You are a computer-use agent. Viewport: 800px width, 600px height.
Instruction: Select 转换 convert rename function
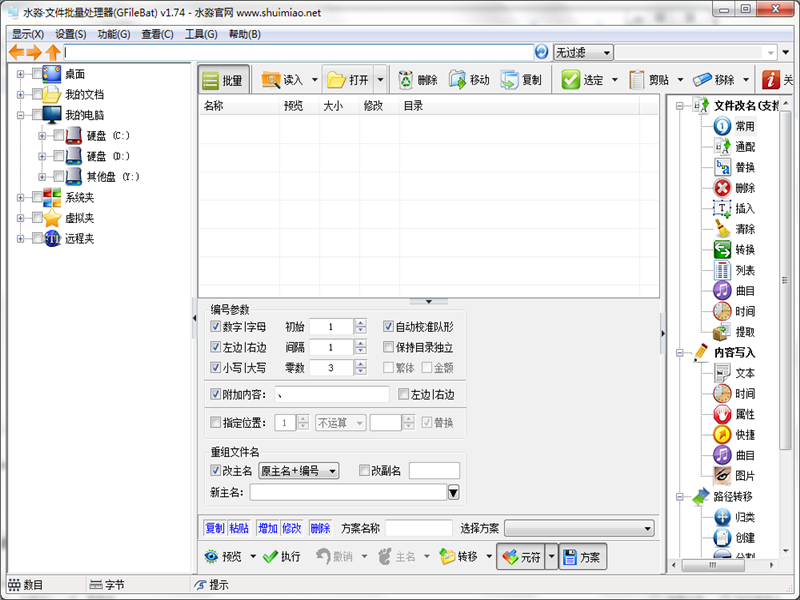coord(734,249)
